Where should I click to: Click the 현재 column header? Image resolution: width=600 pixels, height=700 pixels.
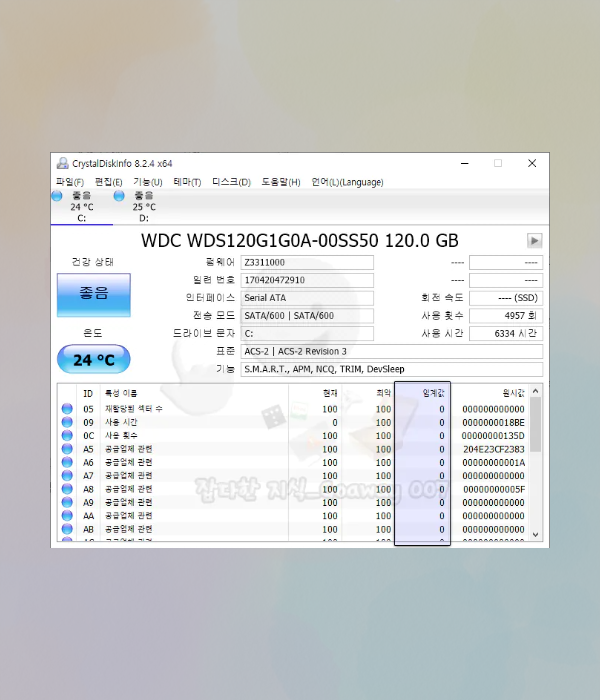pyautogui.click(x=330, y=393)
